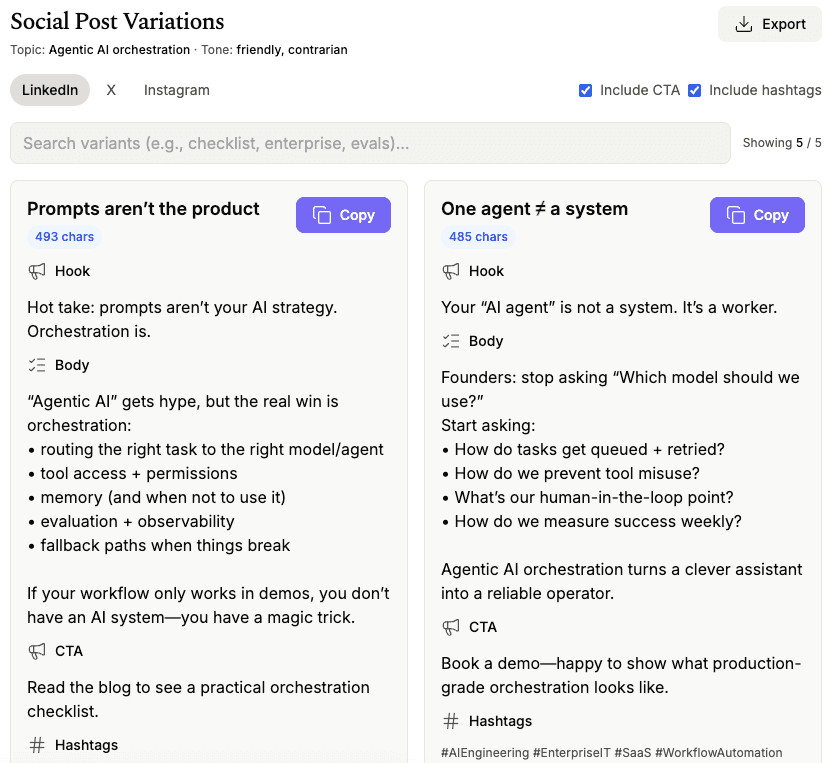Click the 'clever assistant into a reliable operator' paragraph
836x763 pixels.
(x=622, y=581)
